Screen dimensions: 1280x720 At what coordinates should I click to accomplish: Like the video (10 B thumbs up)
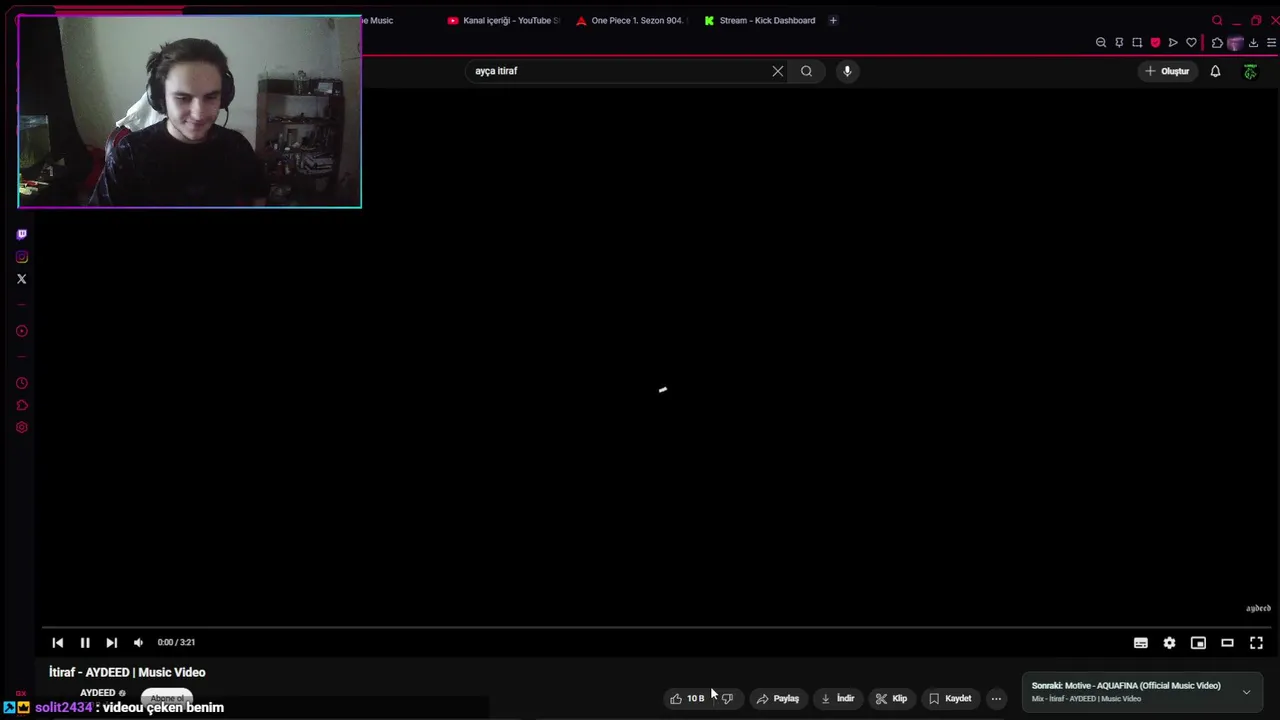[x=687, y=699]
